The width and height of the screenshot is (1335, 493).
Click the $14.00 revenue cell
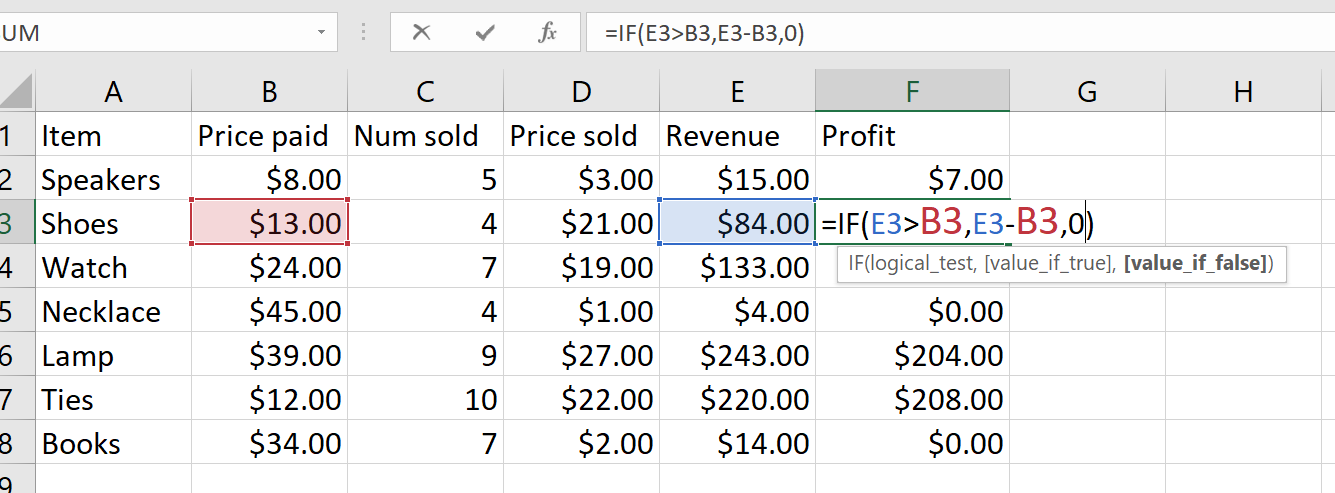737,443
